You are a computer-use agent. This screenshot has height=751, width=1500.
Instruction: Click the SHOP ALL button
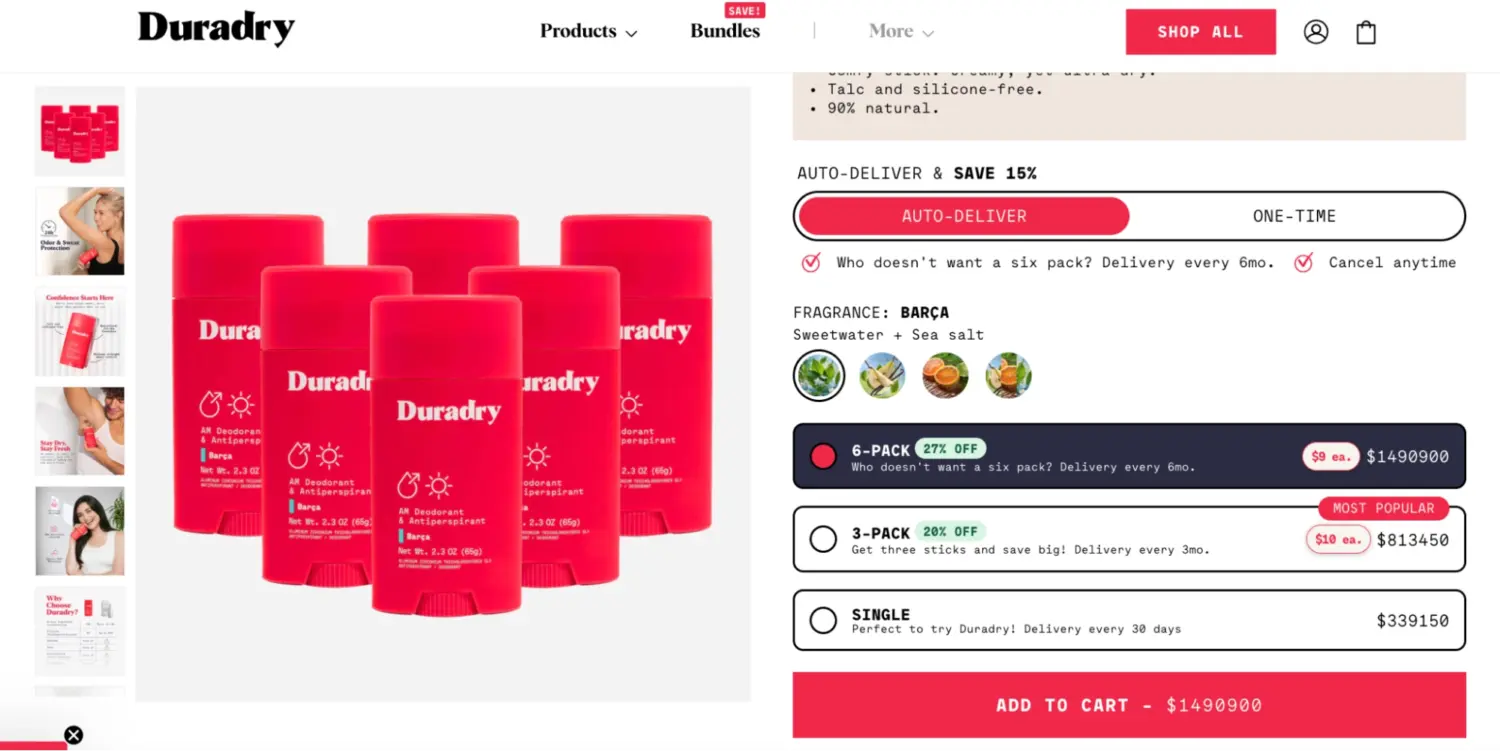[1200, 32]
